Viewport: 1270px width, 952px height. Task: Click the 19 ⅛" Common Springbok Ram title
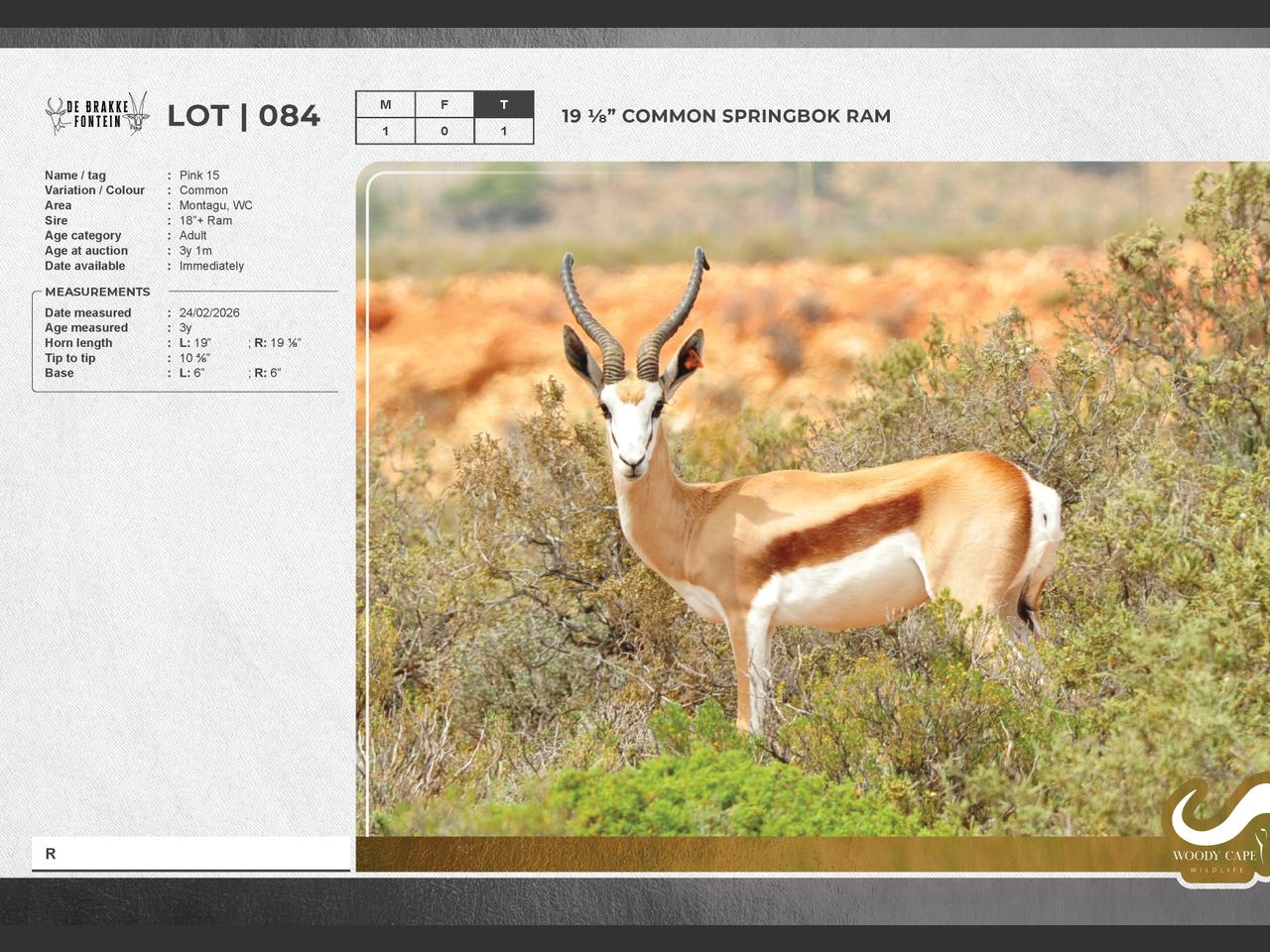[x=725, y=116]
